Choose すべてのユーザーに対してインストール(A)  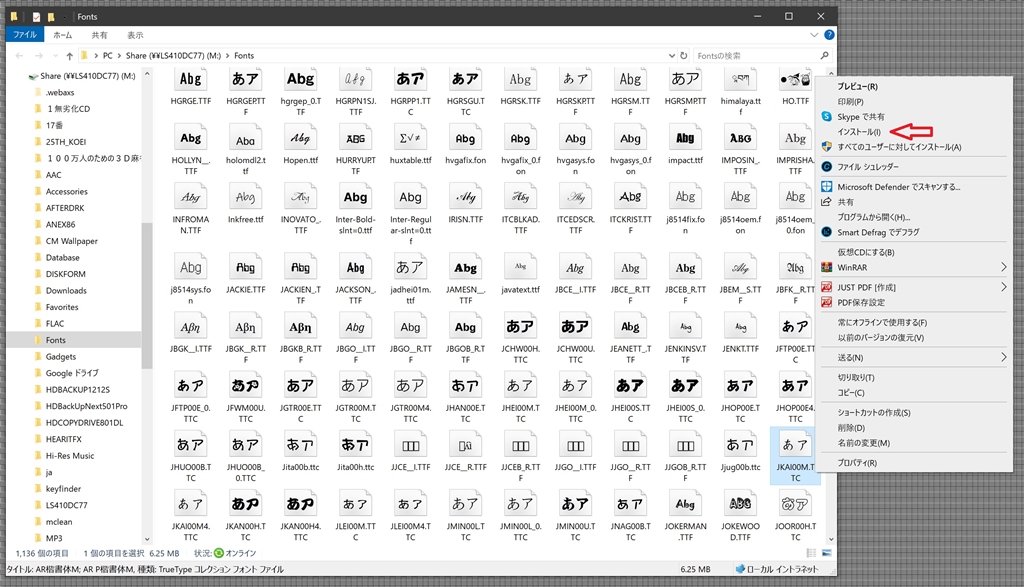pos(899,147)
